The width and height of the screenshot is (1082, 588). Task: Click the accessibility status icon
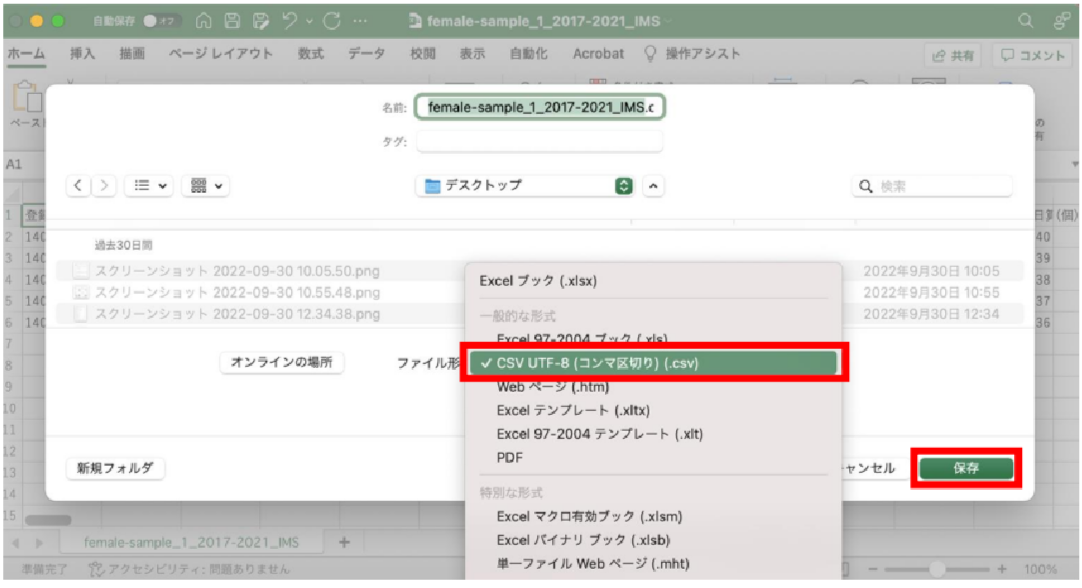click(x=96, y=569)
